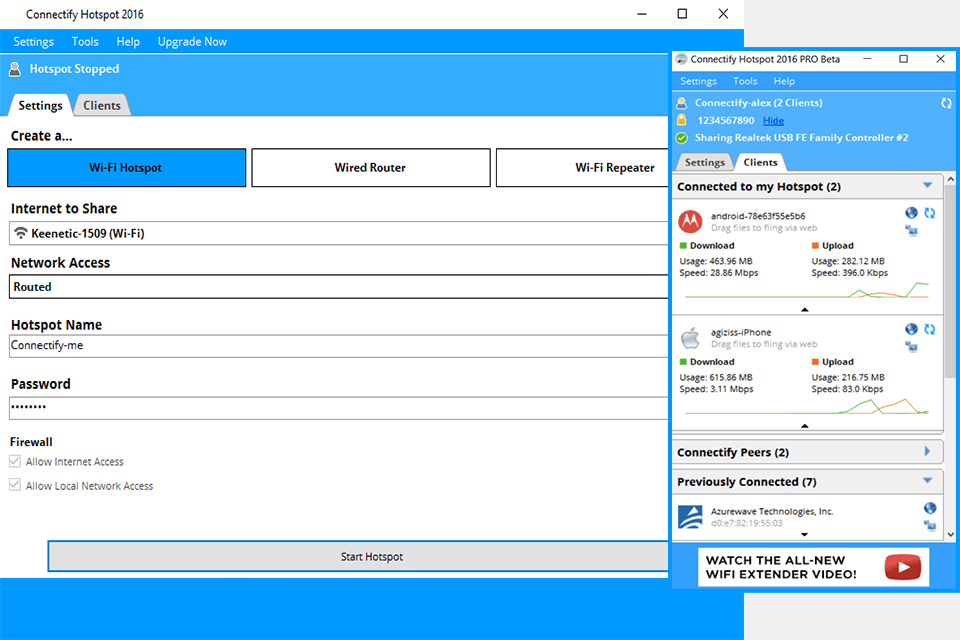
Task: Click the Connectify logo in PRO Beta title bar
Action: [681, 59]
